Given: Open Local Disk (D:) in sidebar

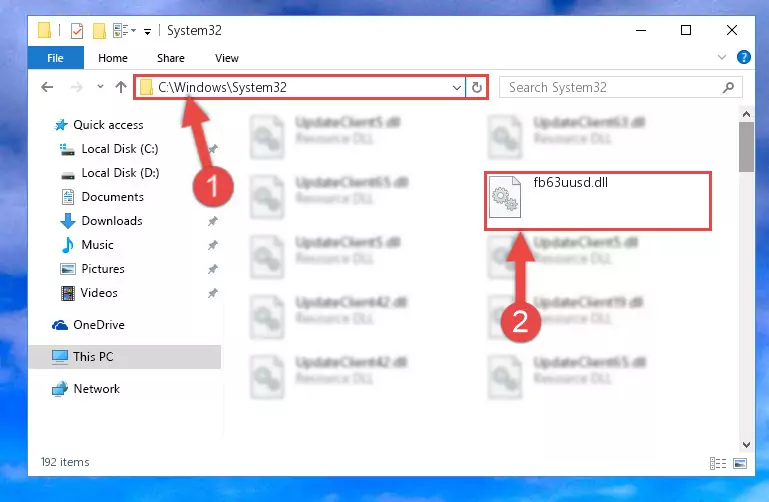Looking at the screenshot, I should click(120, 173).
